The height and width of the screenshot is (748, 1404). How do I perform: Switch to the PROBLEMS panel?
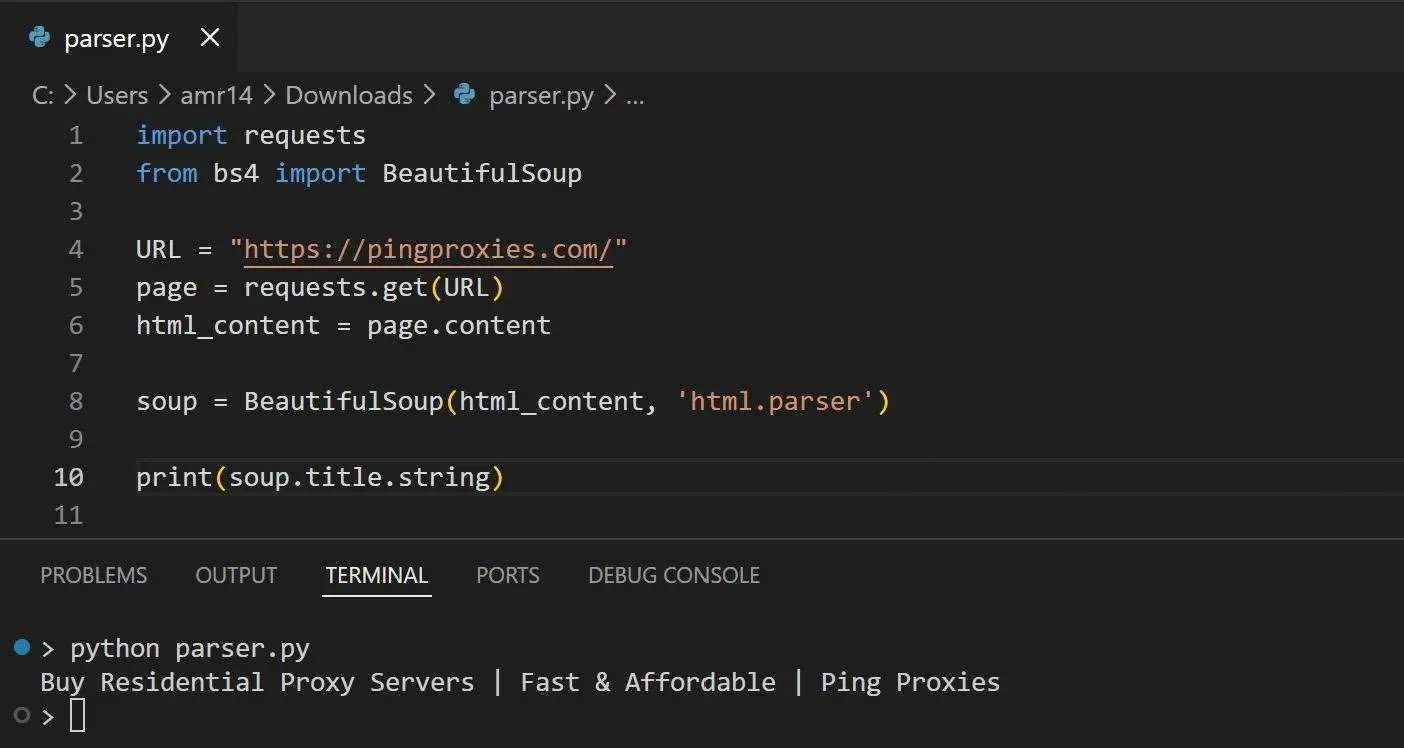(x=93, y=575)
